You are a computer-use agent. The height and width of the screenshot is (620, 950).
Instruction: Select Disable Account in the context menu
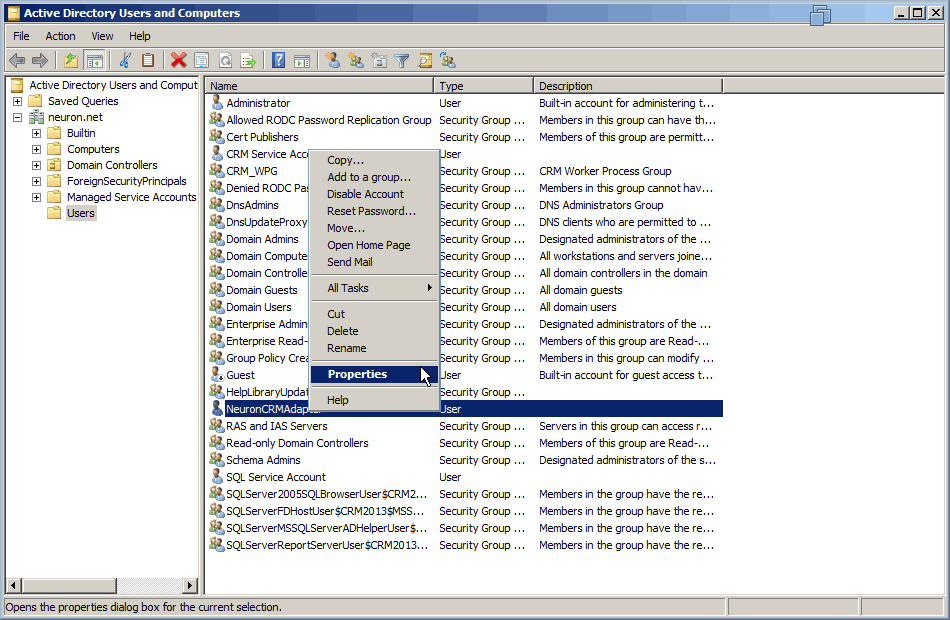point(374,194)
